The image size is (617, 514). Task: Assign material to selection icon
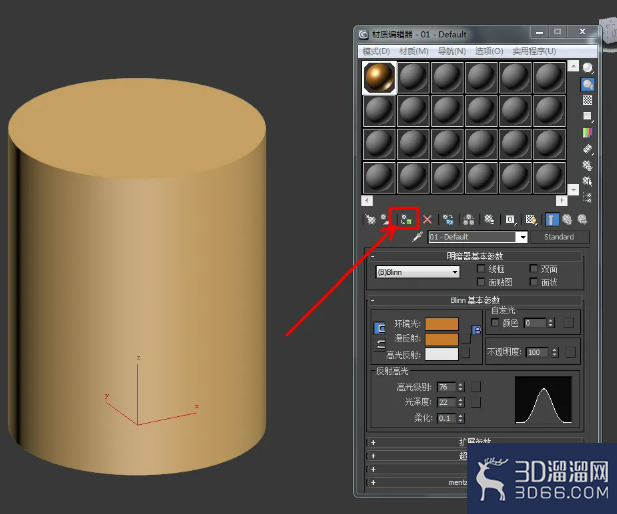tap(406, 219)
